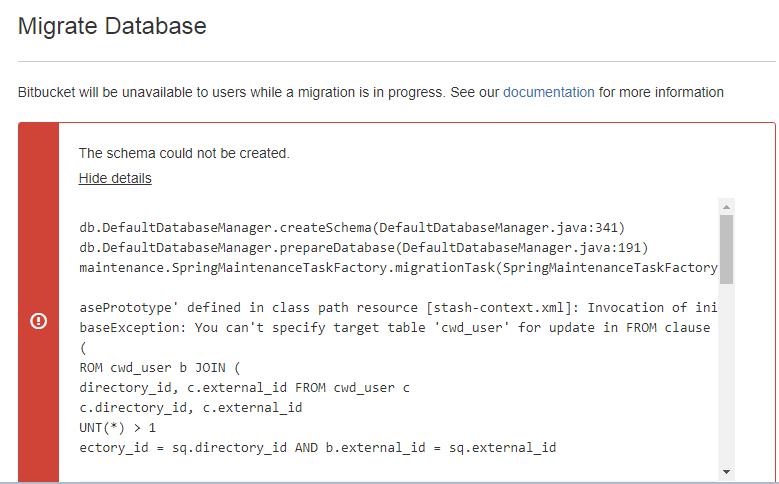The image size is (779, 484).
Task: Click the 'cwd_user' for update error line
Action: [395, 327]
